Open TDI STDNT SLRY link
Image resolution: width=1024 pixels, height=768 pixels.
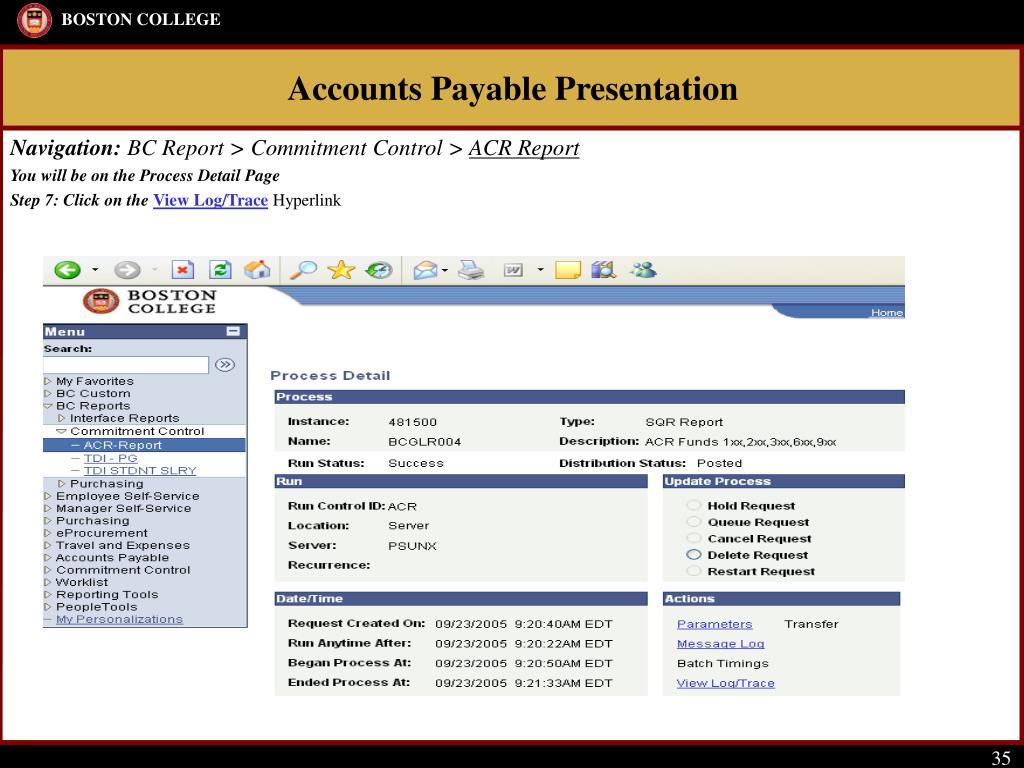(x=140, y=470)
